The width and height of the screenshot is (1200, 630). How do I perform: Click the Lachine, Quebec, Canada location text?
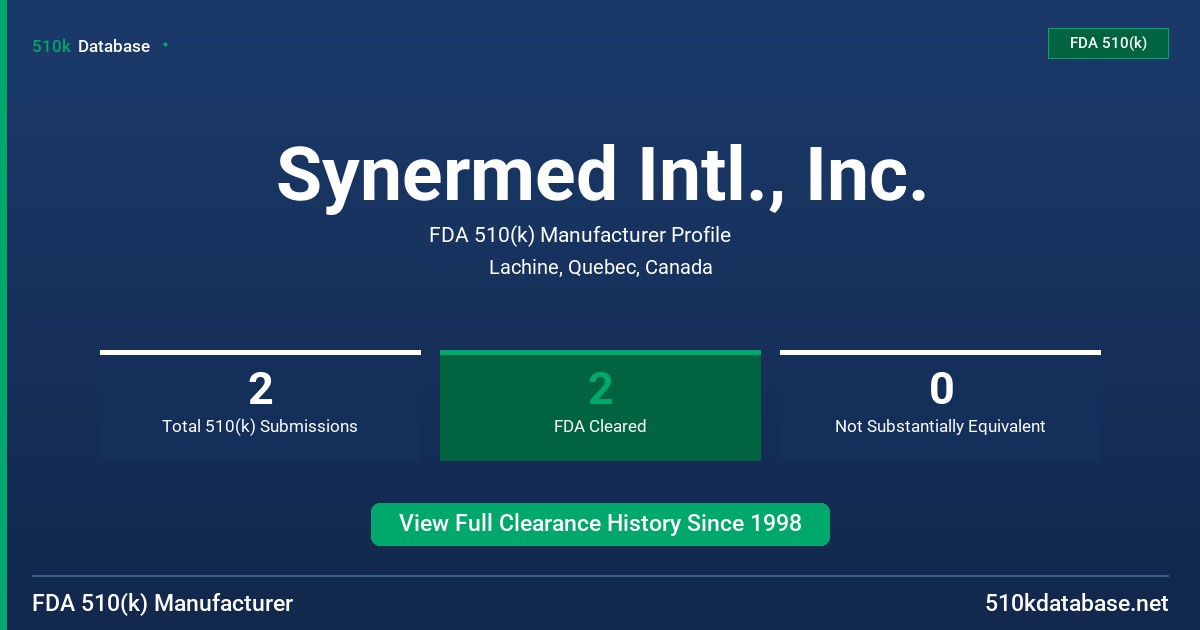tap(601, 267)
